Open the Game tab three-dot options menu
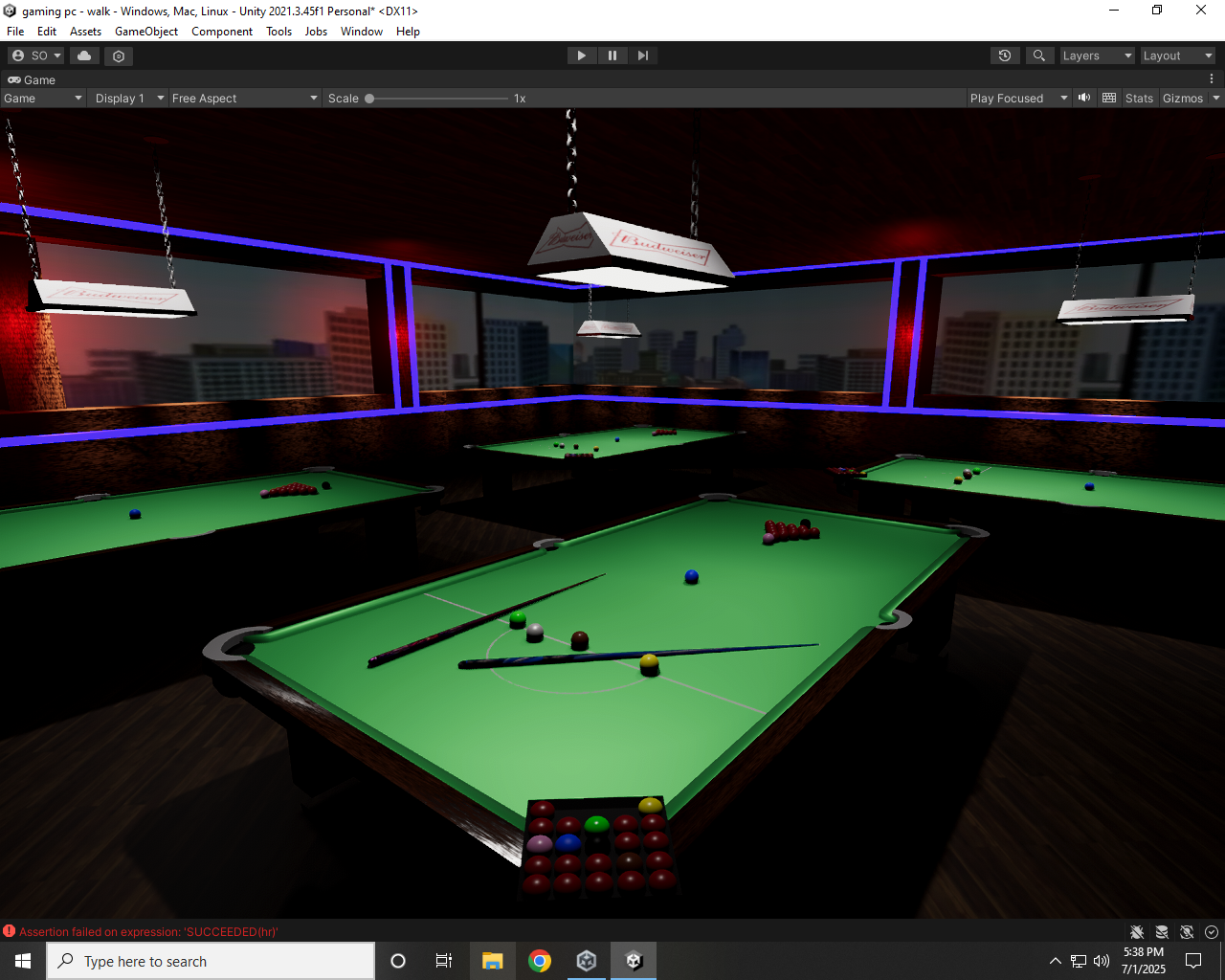The image size is (1225, 980). click(1212, 79)
